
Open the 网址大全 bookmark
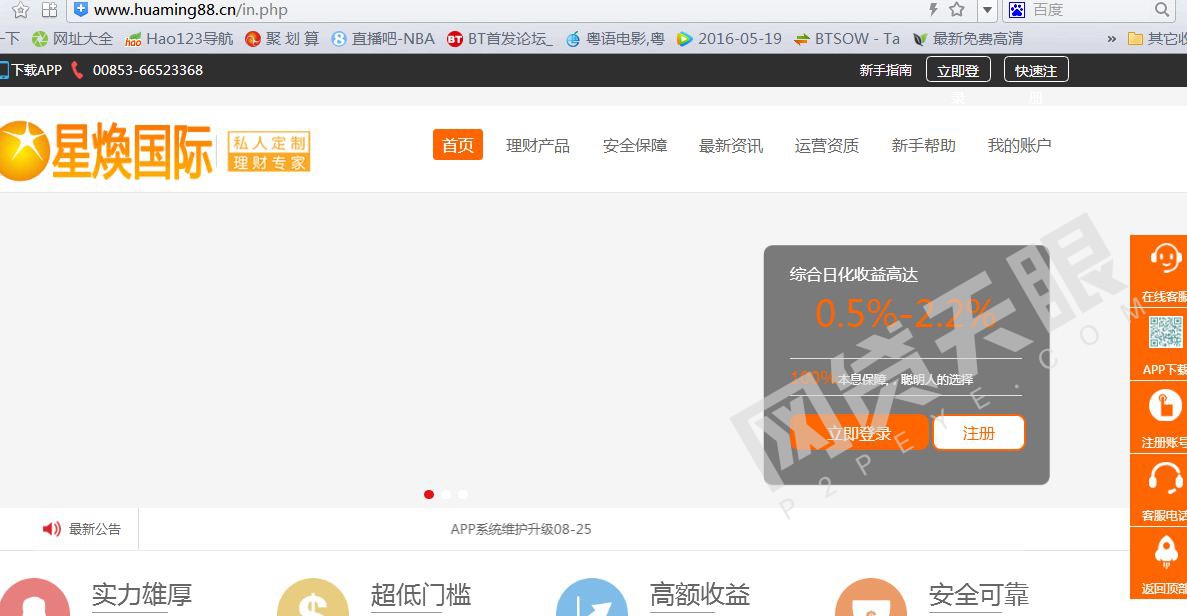coord(73,39)
